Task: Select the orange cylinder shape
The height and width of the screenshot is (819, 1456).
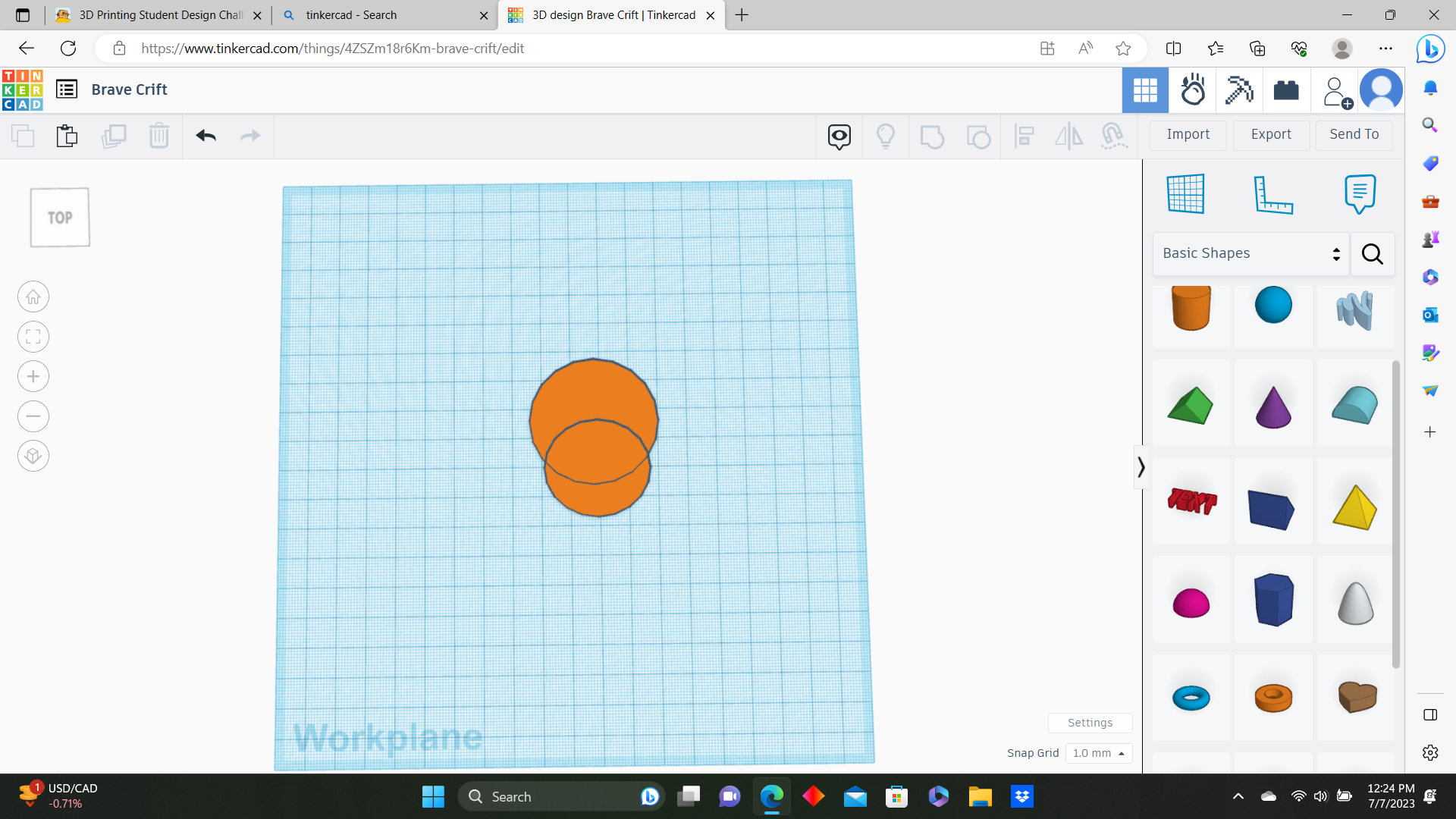Action: click(x=1191, y=307)
